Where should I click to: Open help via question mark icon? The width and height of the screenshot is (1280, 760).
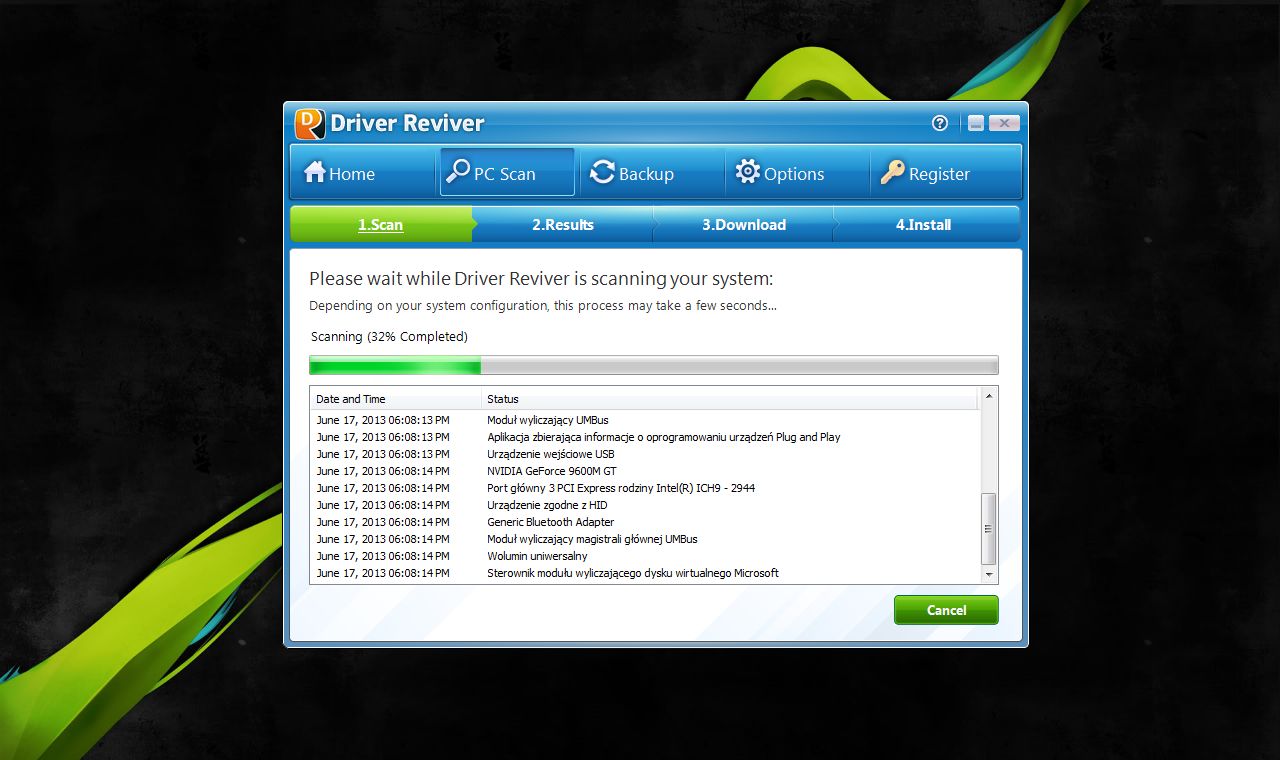coord(940,123)
